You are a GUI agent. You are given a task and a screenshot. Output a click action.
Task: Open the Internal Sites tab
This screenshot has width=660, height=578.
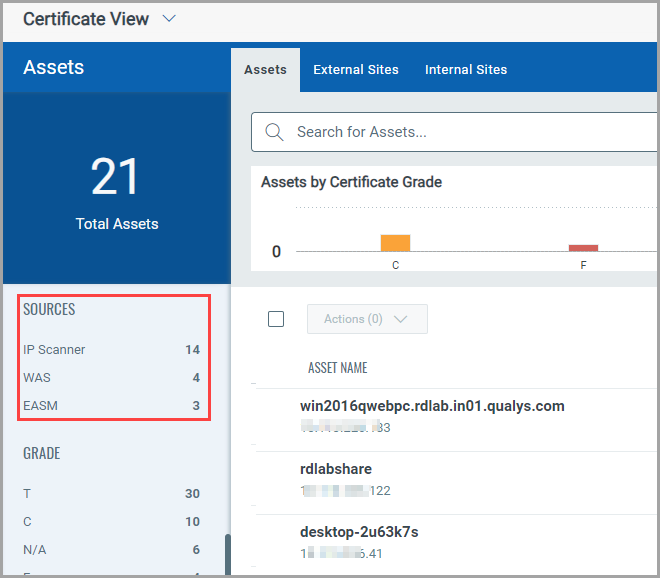click(466, 69)
